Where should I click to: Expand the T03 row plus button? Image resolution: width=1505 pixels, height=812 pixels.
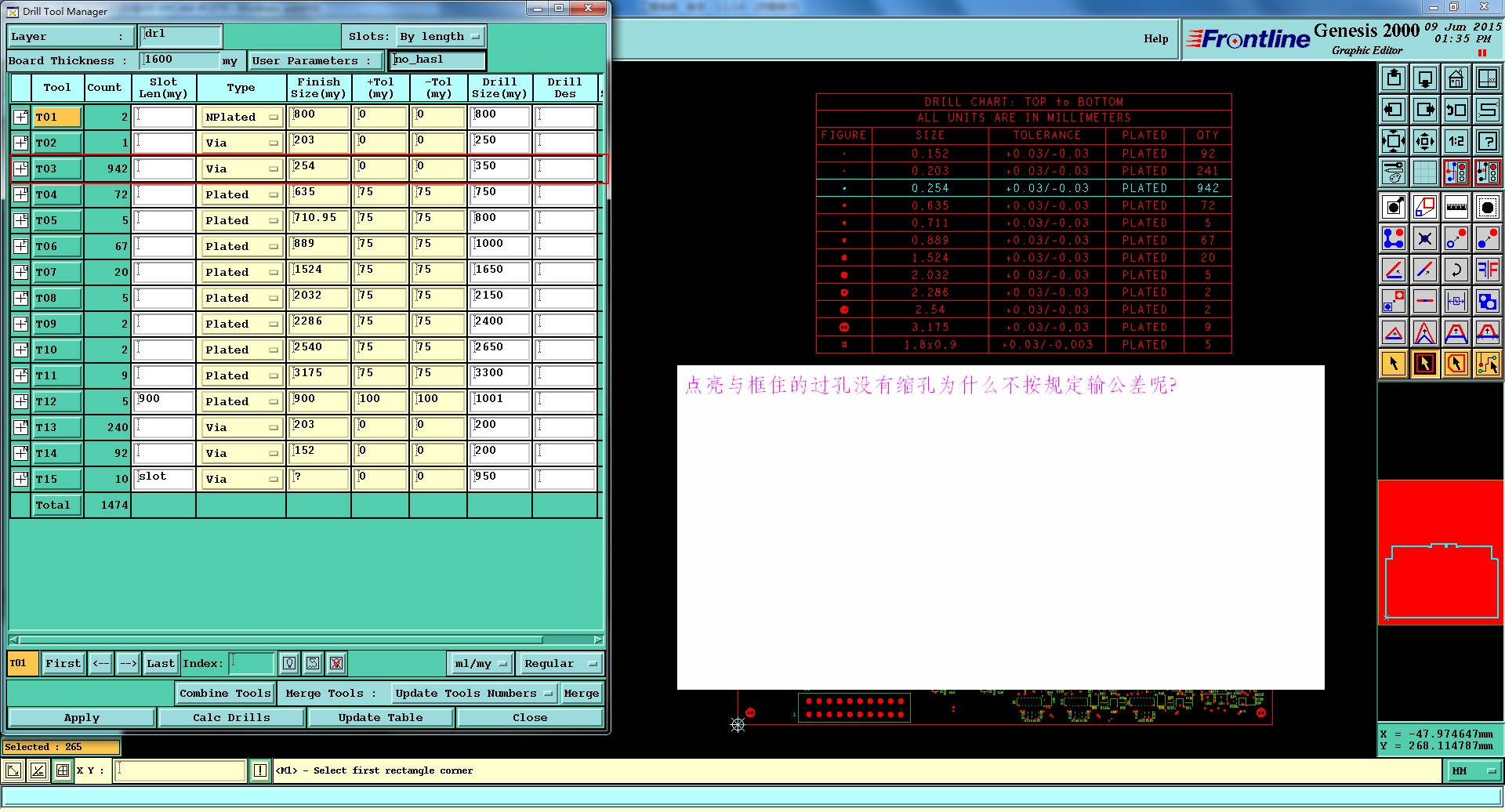(x=21, y=169)
